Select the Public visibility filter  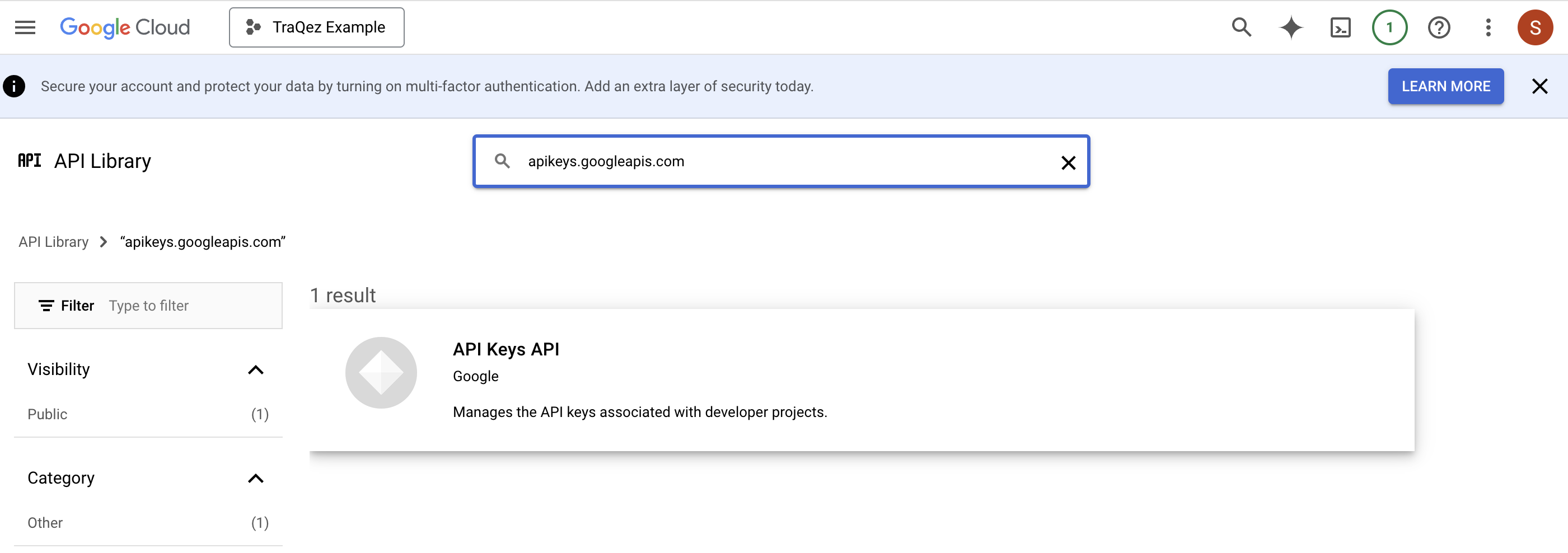47,414
